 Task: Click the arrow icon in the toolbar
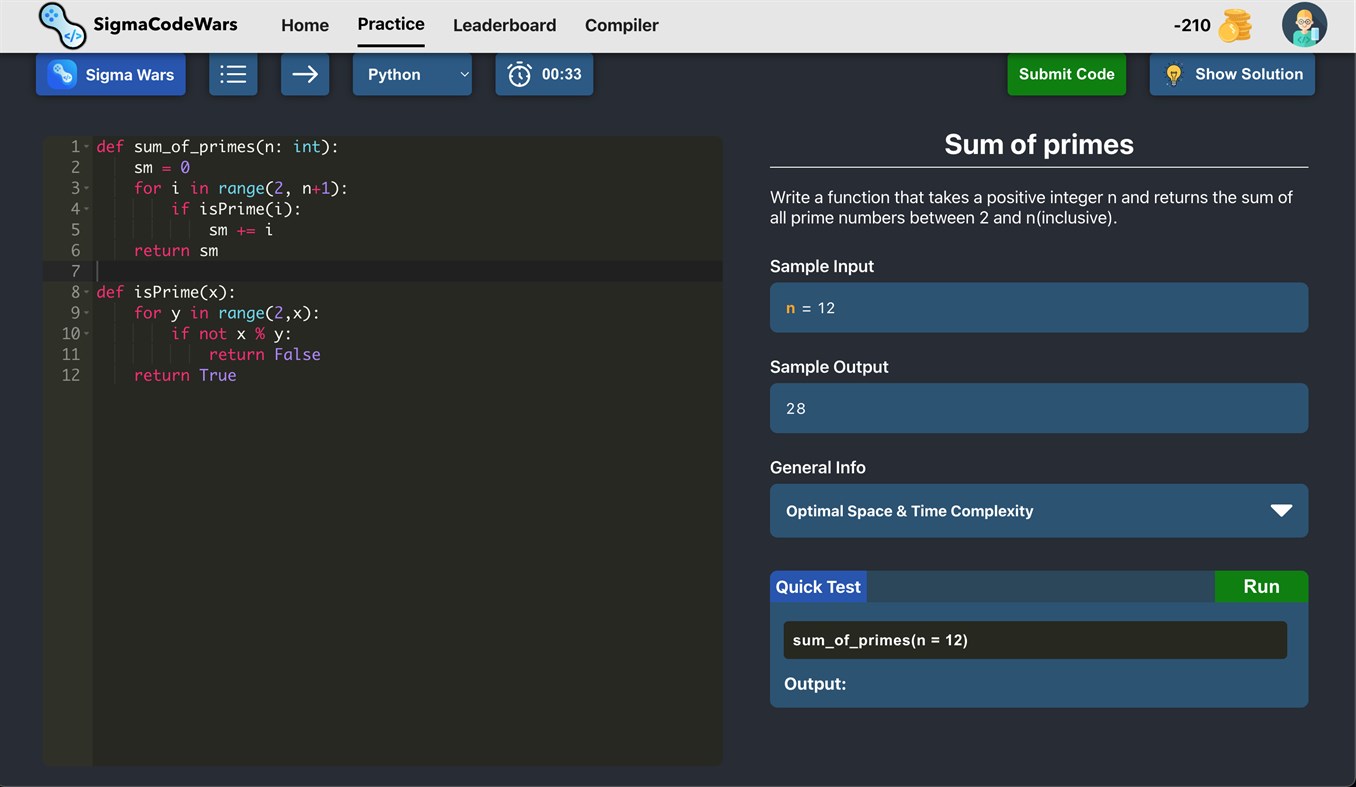click(304, 73)
